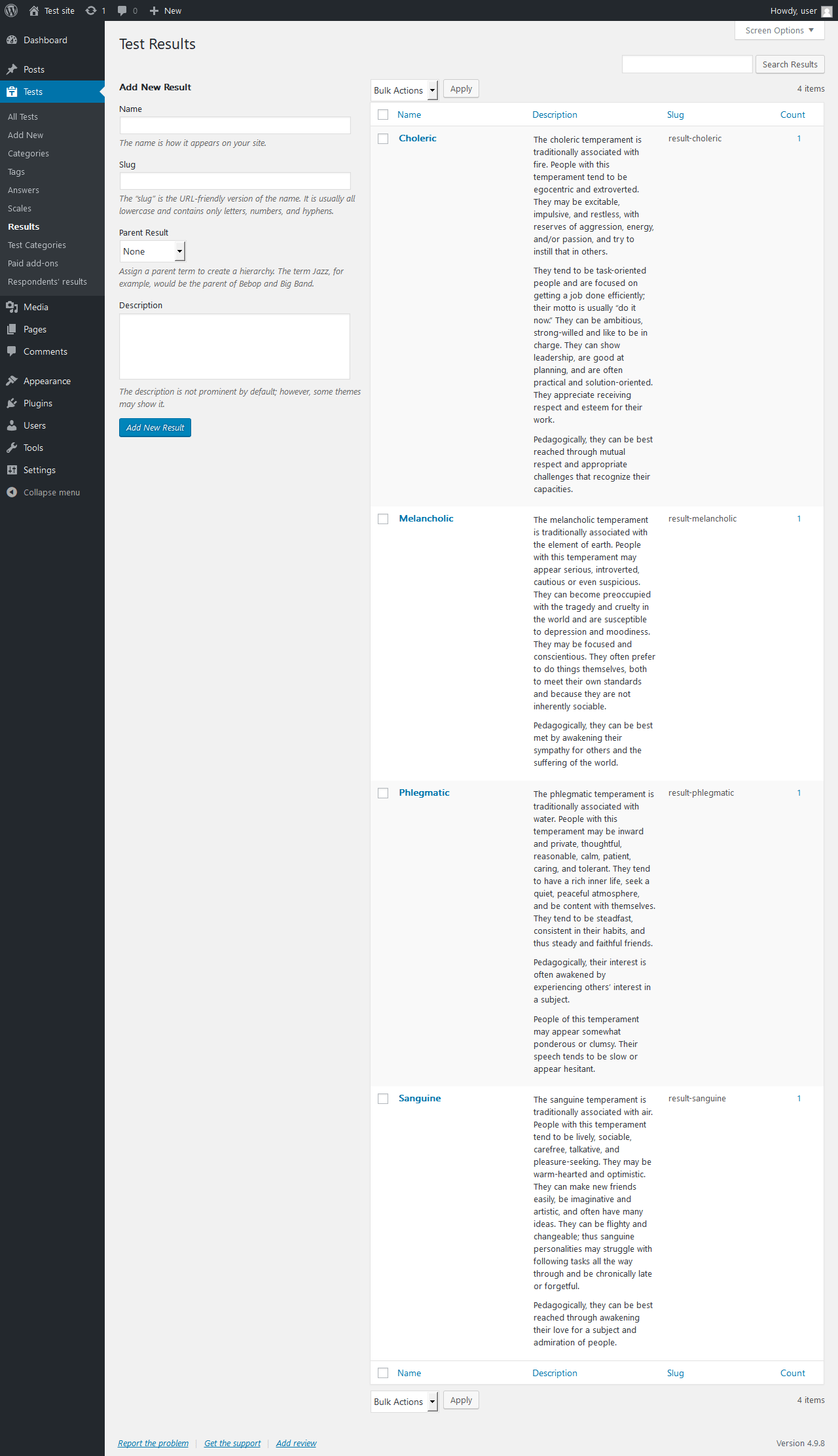Open the top Bulk Actions dropdown
Image resolution: width=838 pixels, height=1456 pixels.
tap(404, 90)
